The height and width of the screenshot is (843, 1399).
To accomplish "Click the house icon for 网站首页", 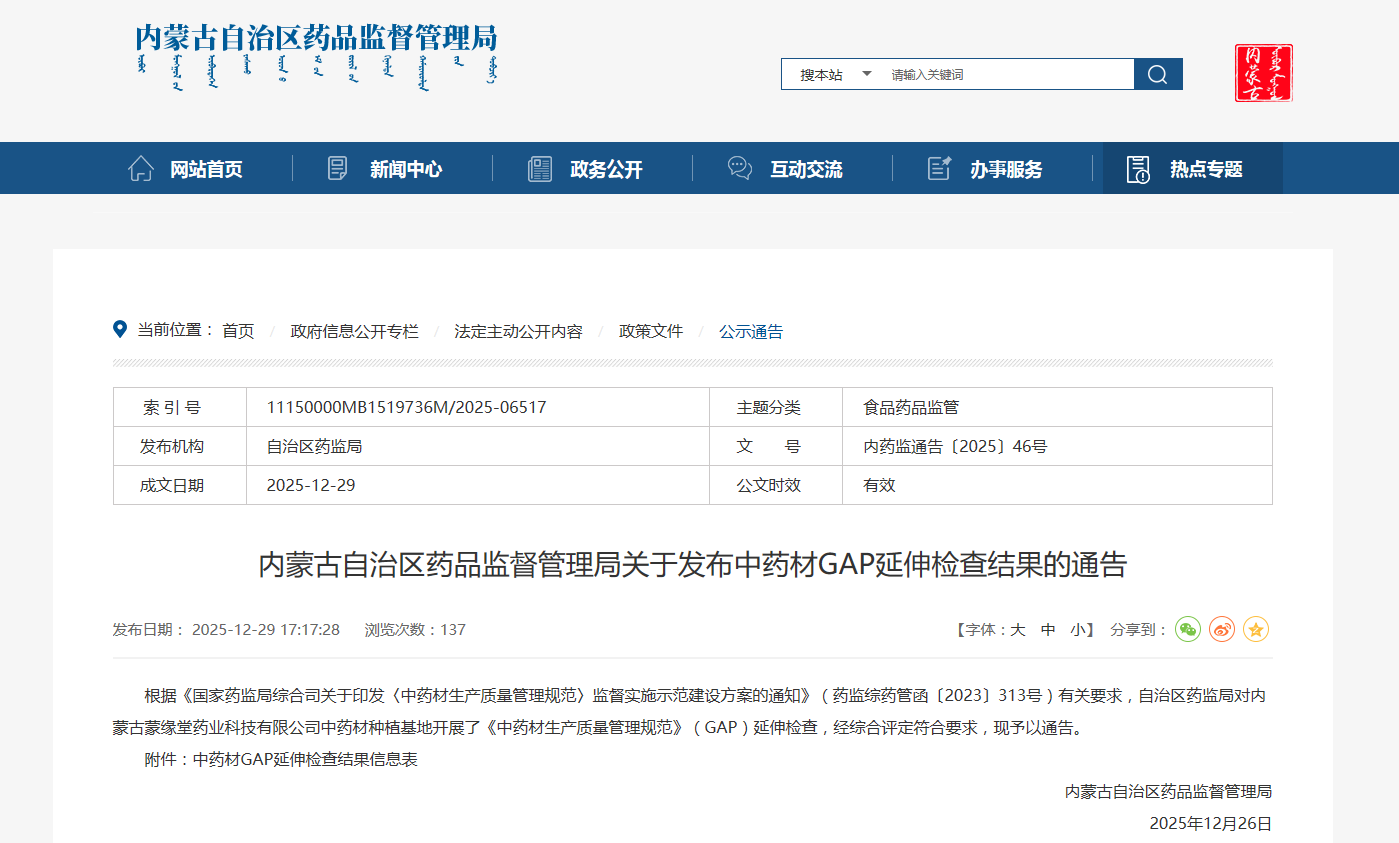I will [x=141, y=168].
